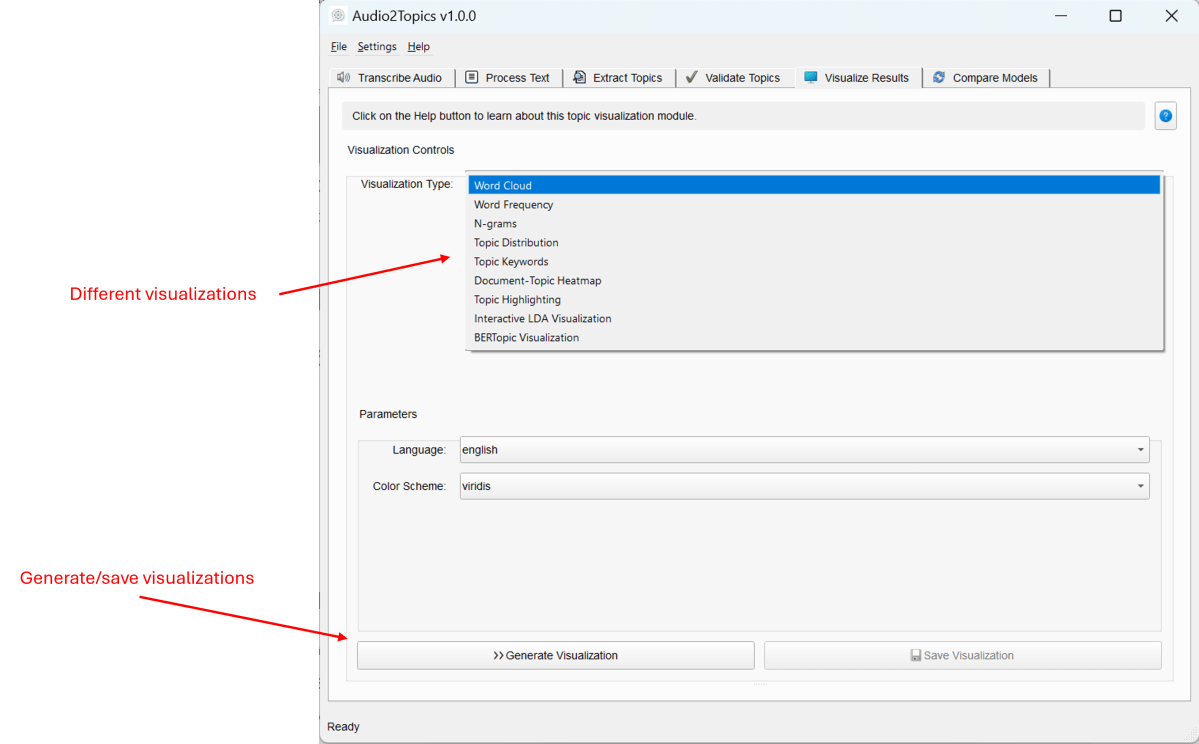The image size is (1199, 744).
Task: Choose Document-Topic Heatmap option
Action: pos(814,281)
